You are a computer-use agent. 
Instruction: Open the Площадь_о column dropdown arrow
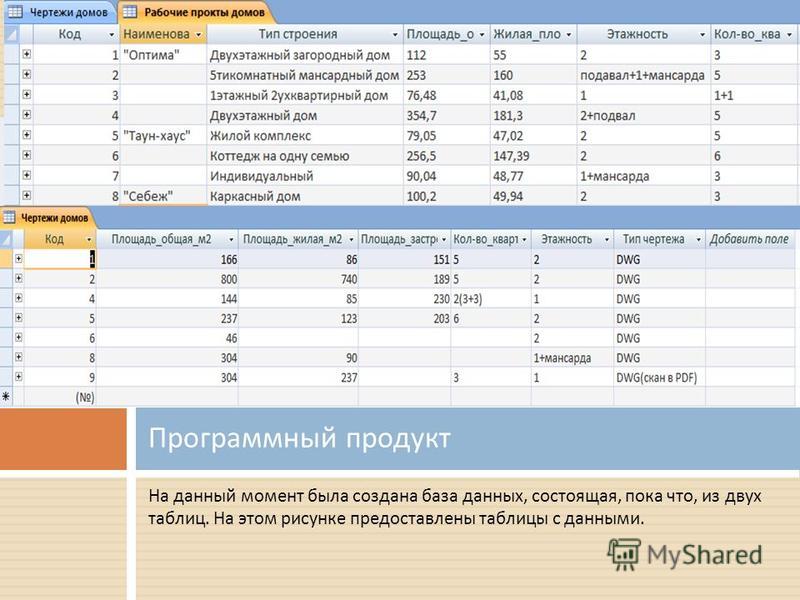pyautogui.click(x=482, y=35)
